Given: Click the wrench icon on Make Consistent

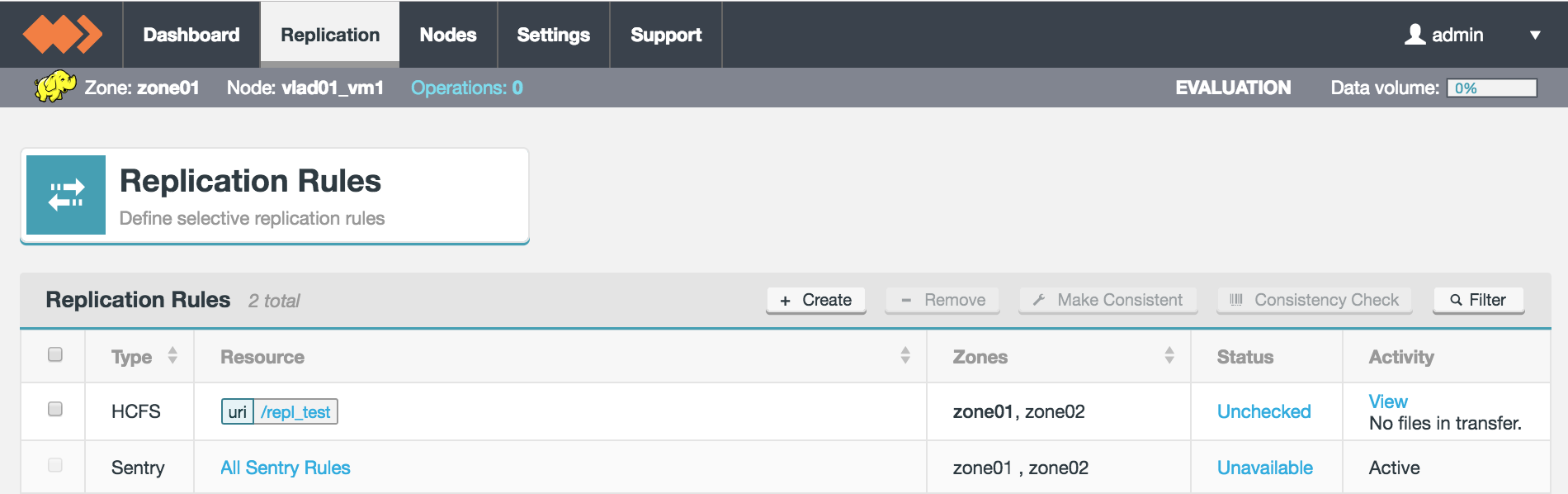Looking at the screenshot, I should (1039, 300).
